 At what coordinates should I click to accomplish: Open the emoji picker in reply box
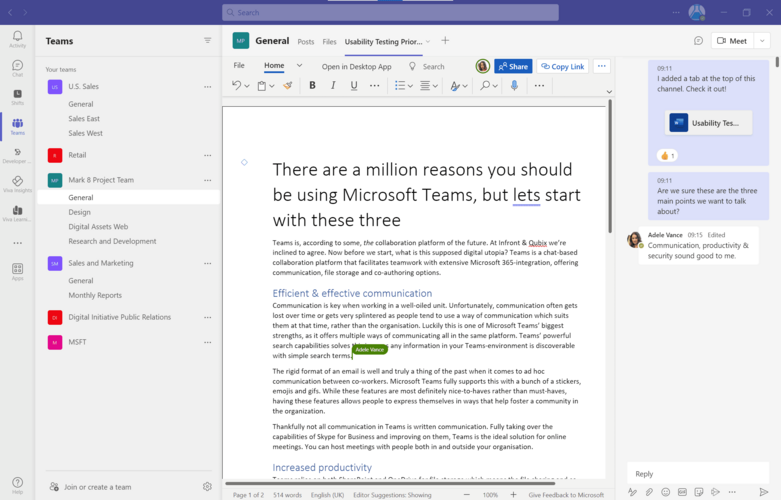point(665,492)
